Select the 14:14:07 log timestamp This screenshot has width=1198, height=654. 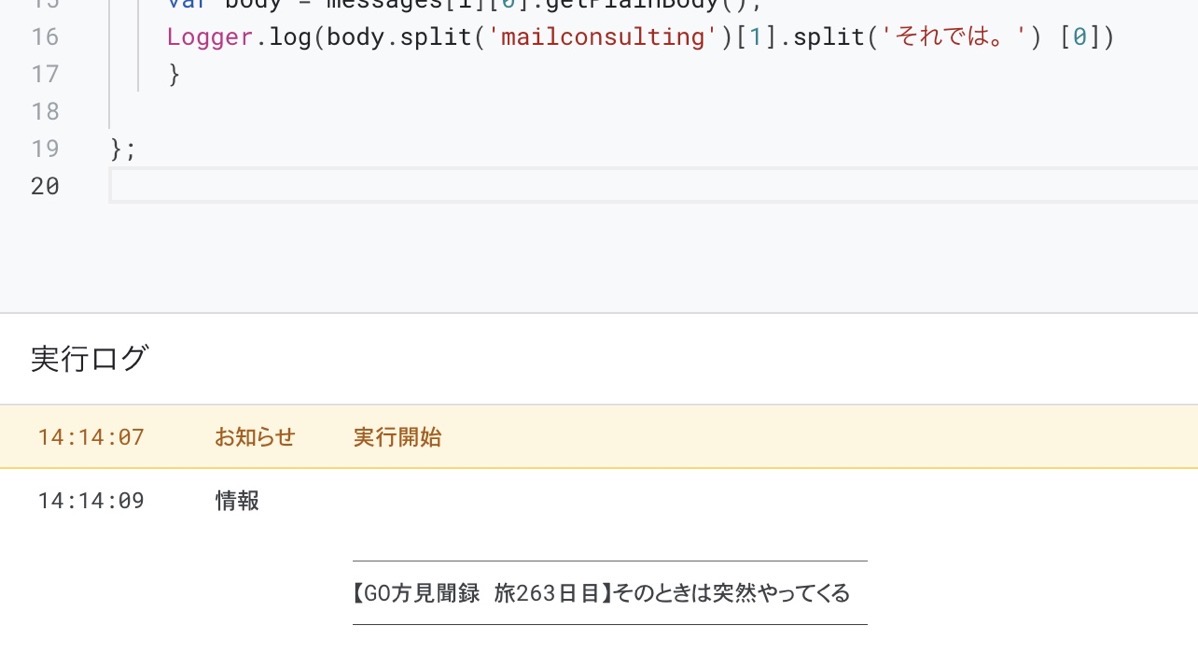click(91, 437)
